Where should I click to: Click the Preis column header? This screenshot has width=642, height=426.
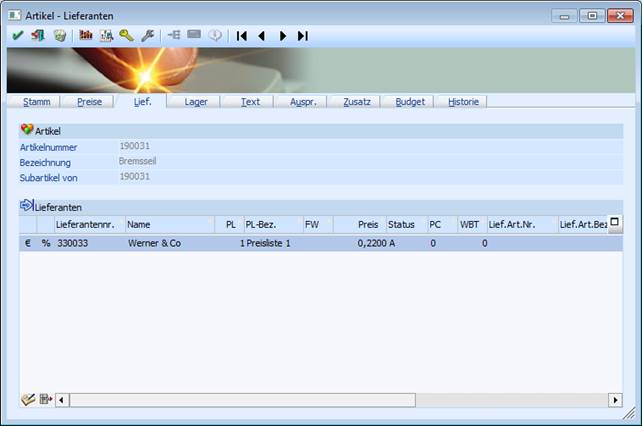click(369, 225)
